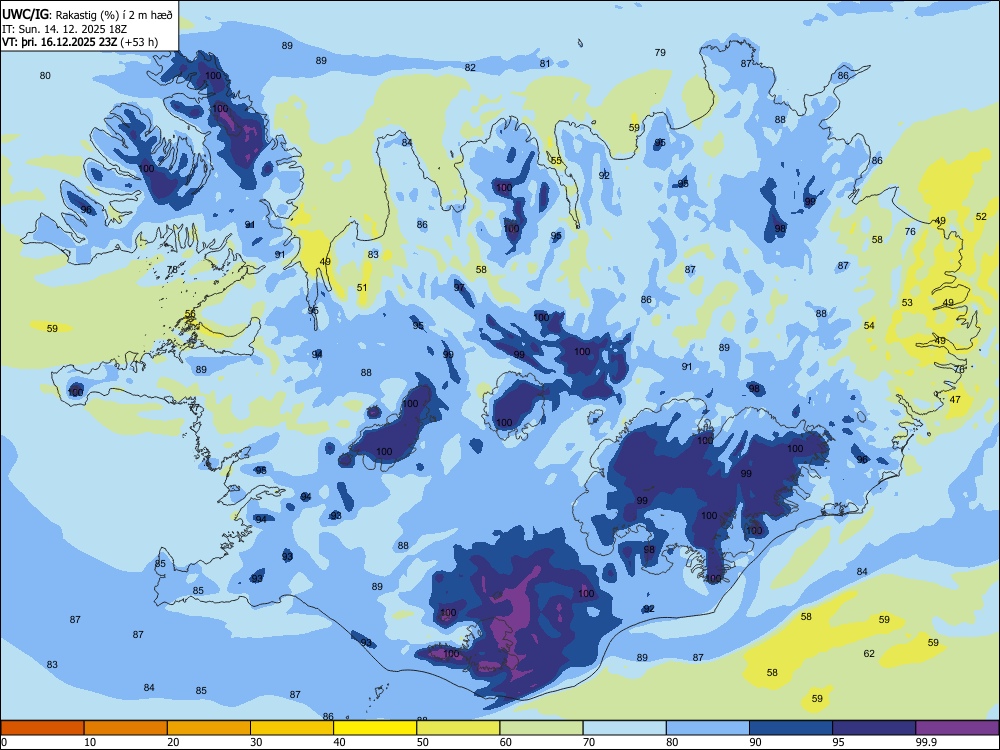Click the humidity value "52" on the map
The width and height of the screenshot is (1000, 750).
[981, 216]
